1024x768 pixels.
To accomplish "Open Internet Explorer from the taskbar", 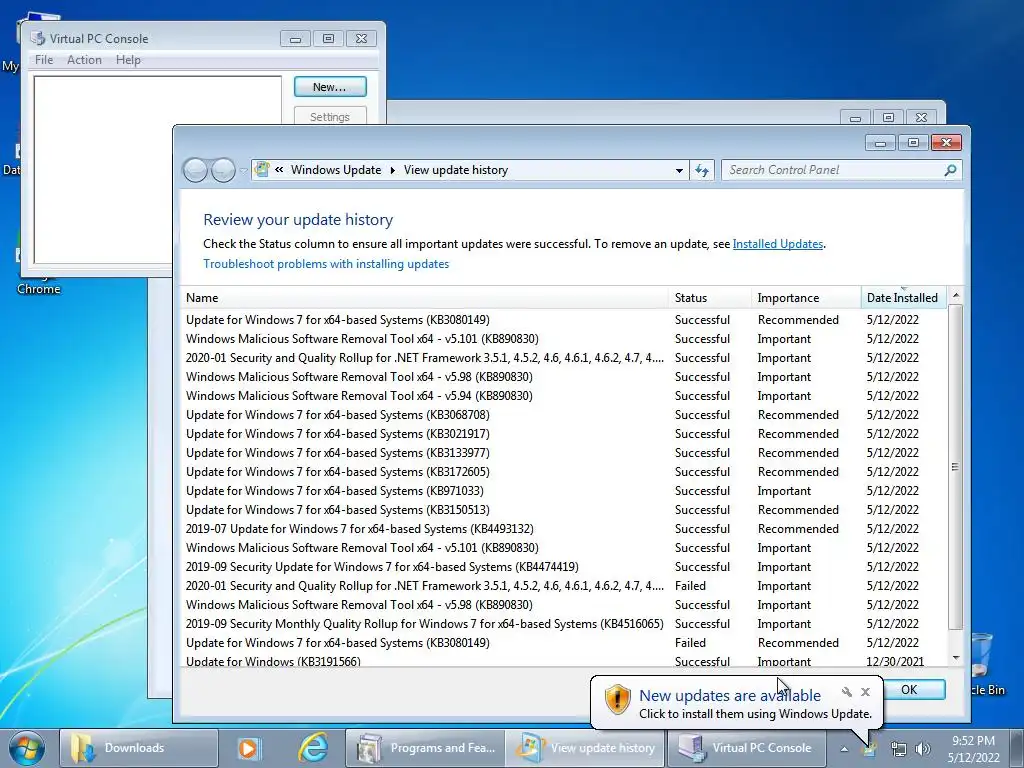I will (x=313, y=748).
